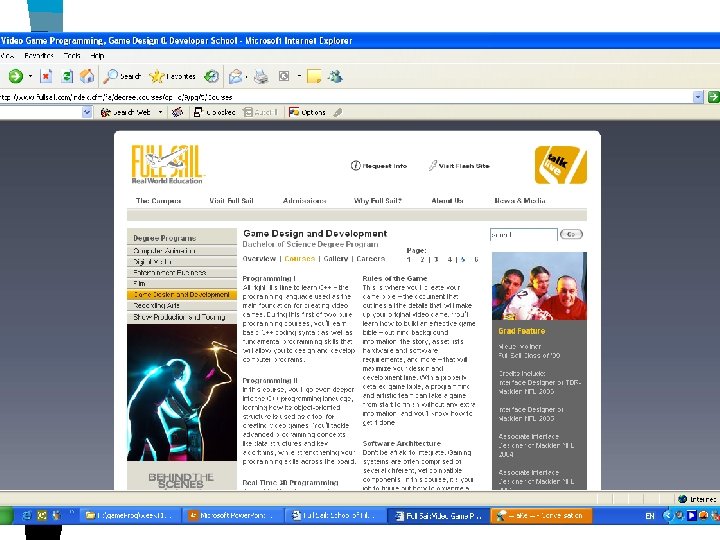720x540 pixels.
Task: Go to page 2 of courses
Action: [422, 259]
